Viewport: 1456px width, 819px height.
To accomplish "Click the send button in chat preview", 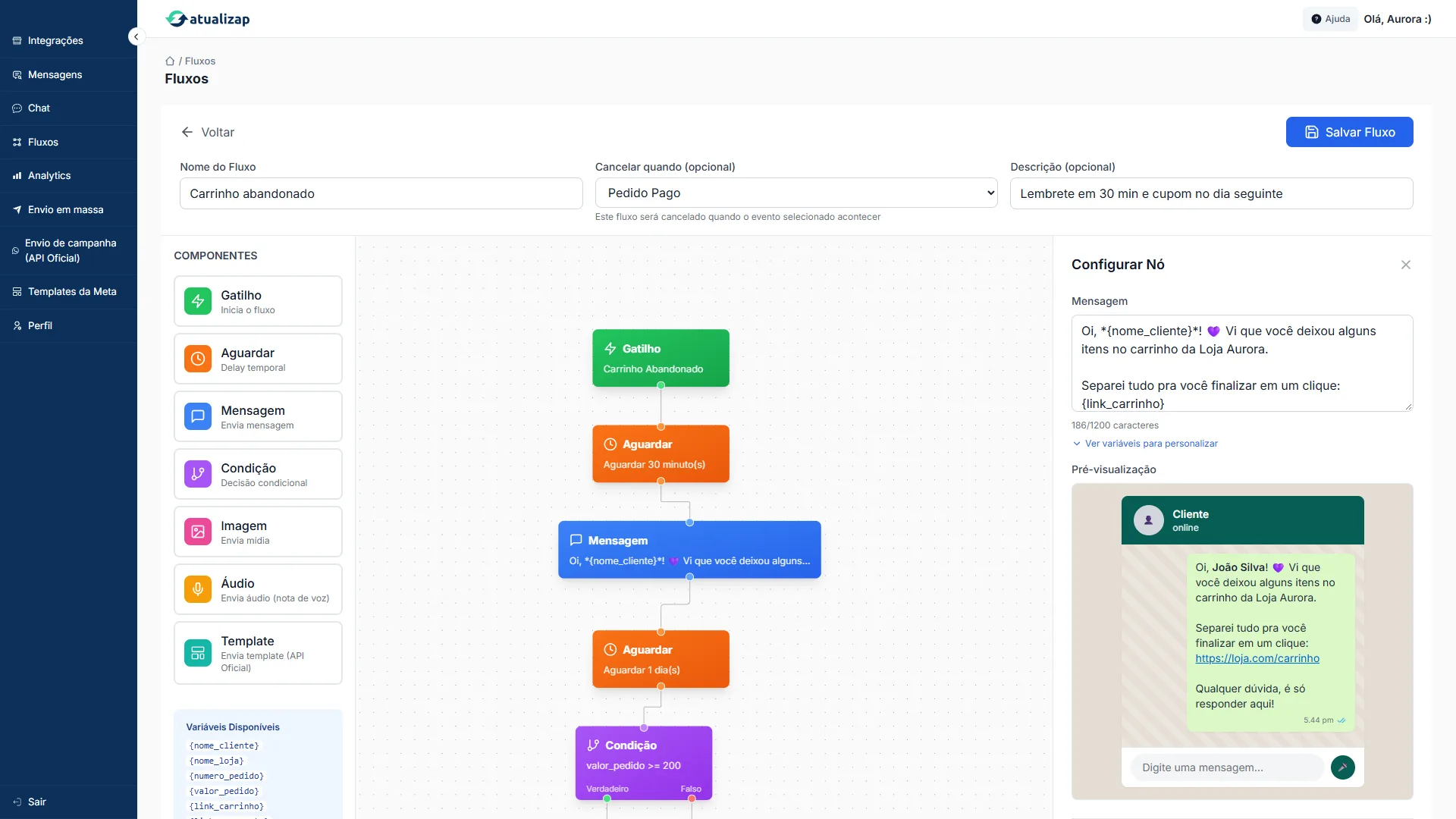I will pyautogui.click(x=1342, y=767).
